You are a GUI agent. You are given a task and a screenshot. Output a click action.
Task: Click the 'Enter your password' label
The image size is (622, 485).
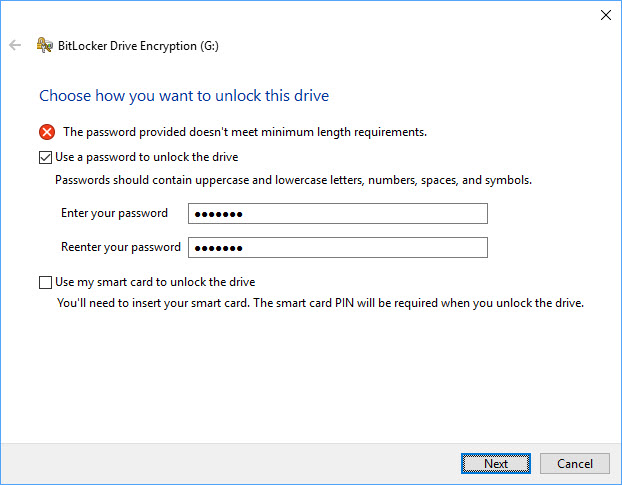tap(114, 213)
